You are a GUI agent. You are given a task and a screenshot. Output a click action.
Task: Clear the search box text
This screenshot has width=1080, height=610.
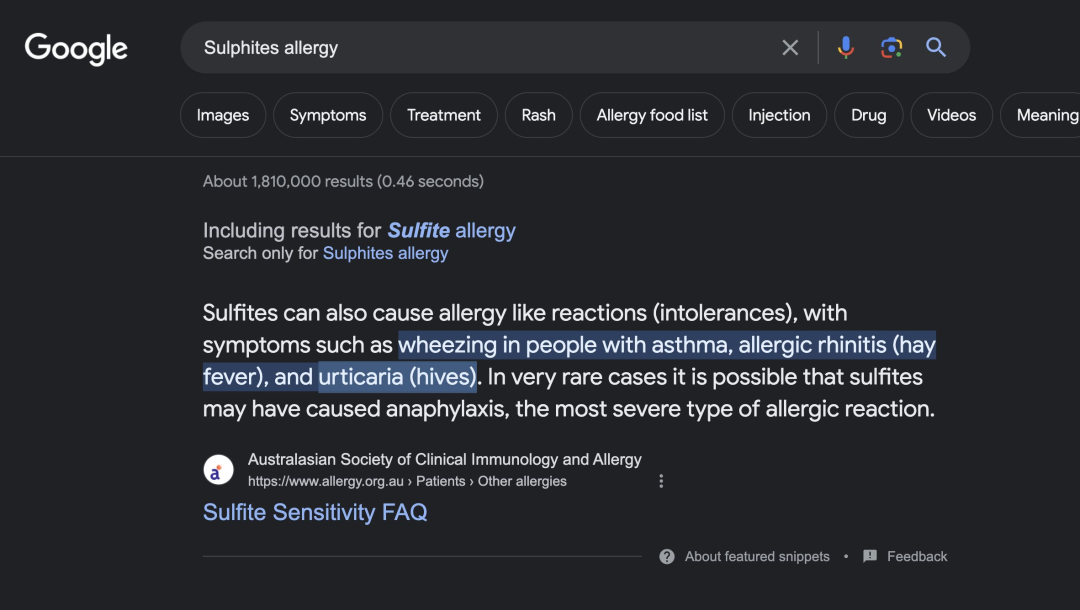[x=790, y=48]
